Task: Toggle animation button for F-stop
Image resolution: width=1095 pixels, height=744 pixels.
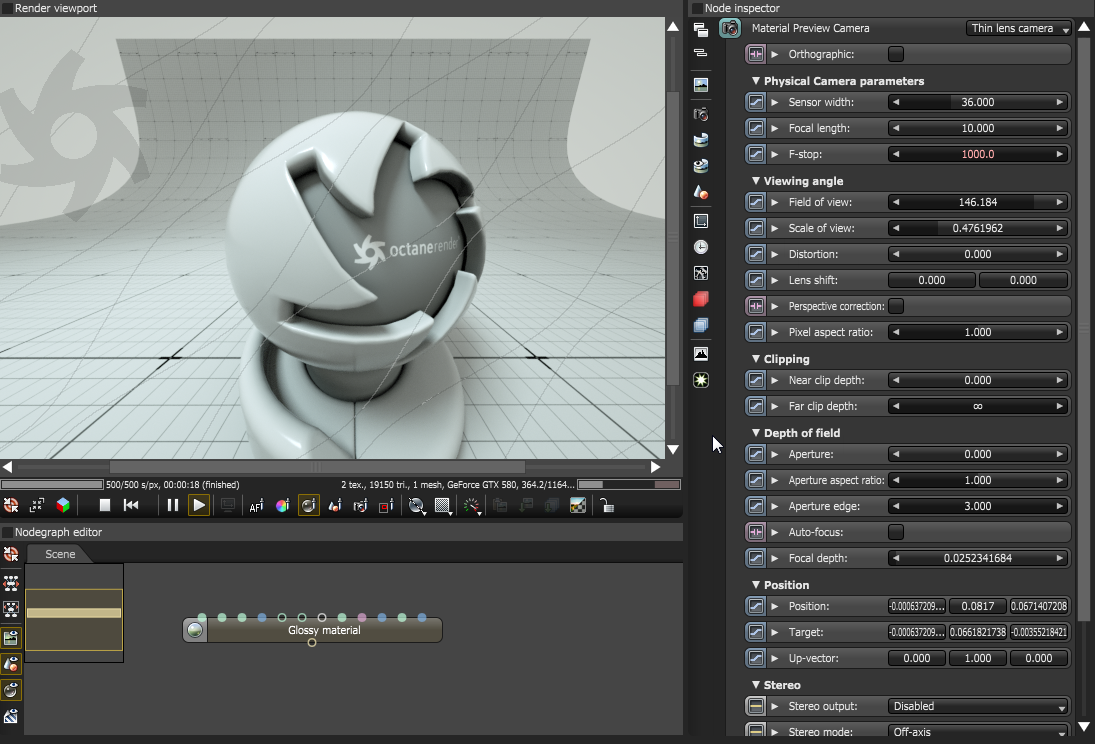Action: (756, 154)
